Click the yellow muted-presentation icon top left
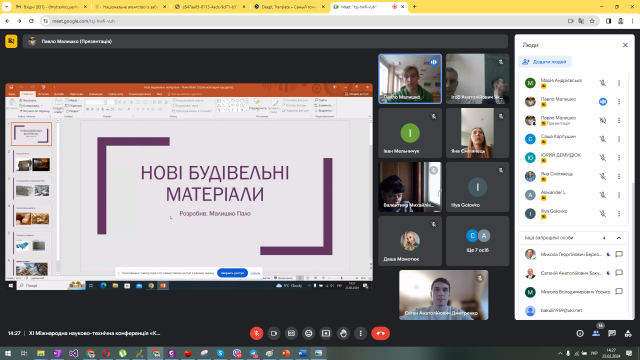This screenshot has width=640, height=360. 11,41
